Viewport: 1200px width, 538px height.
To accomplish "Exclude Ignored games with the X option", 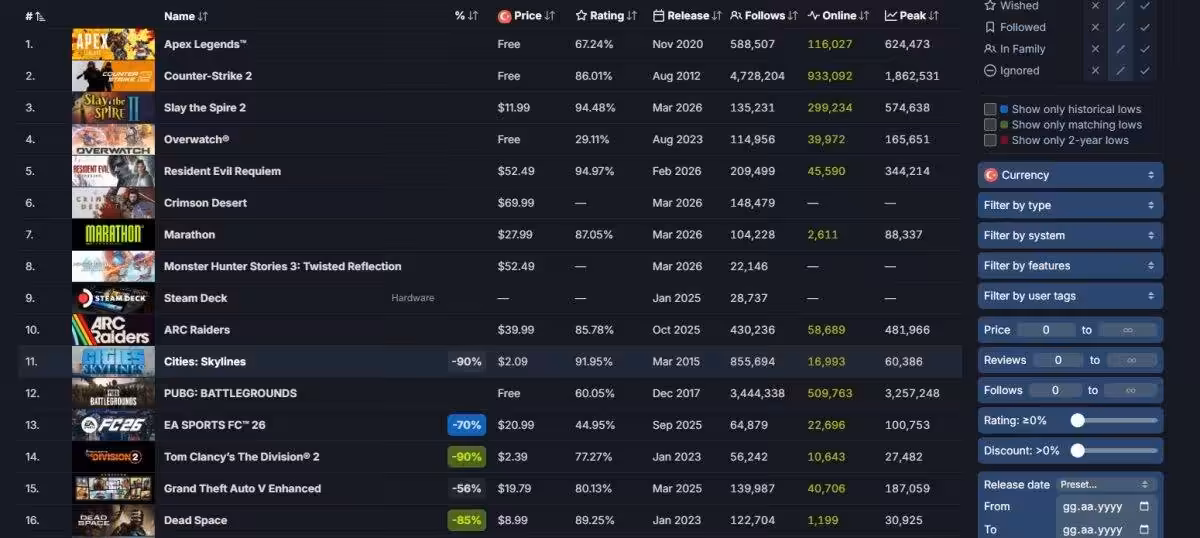I will (1095, 71).
